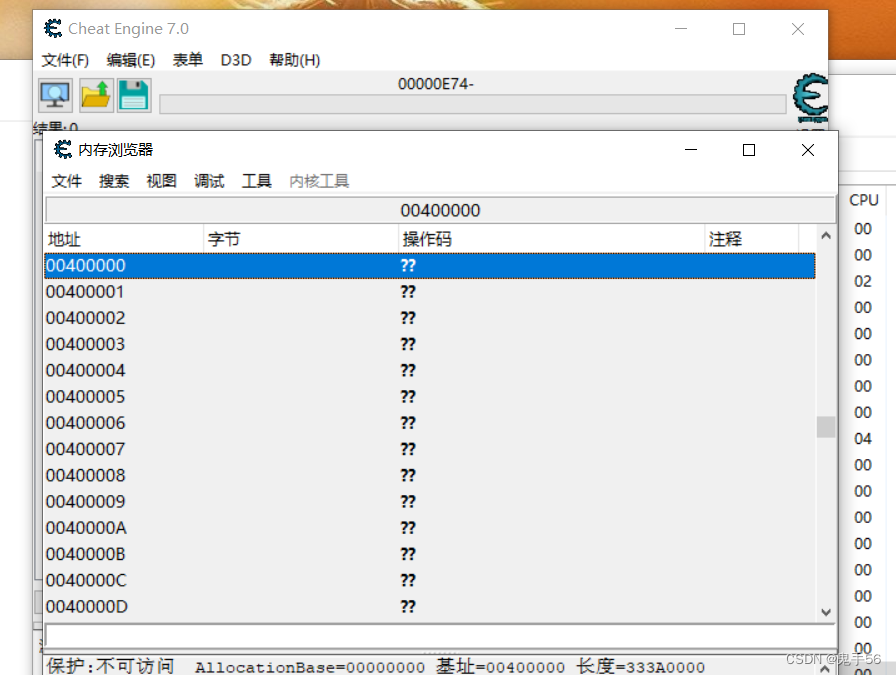896x675 pixels.
Task: Click the 基址=00400000 status text
Action: (x=501, y=666)
